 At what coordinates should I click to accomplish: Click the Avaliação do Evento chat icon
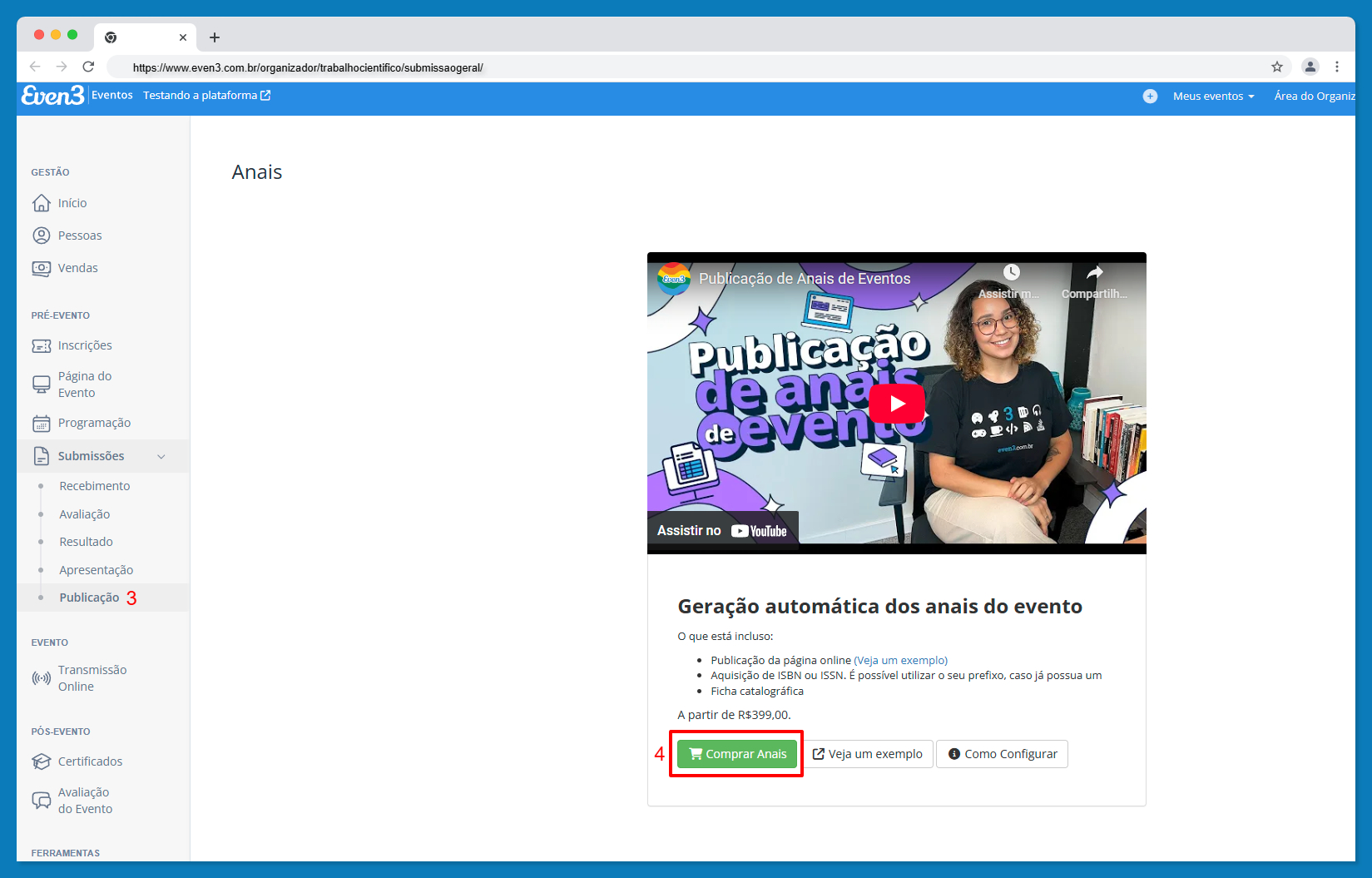[42, 801]
